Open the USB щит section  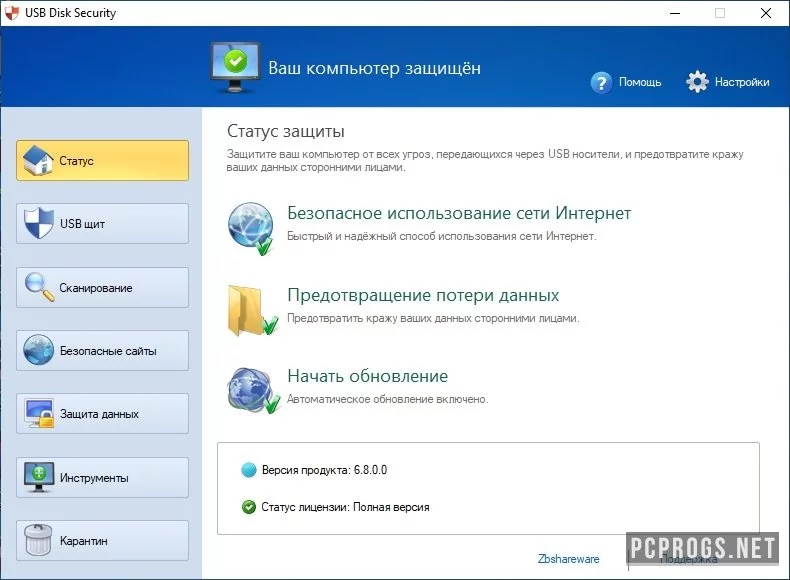pos(102,223)
